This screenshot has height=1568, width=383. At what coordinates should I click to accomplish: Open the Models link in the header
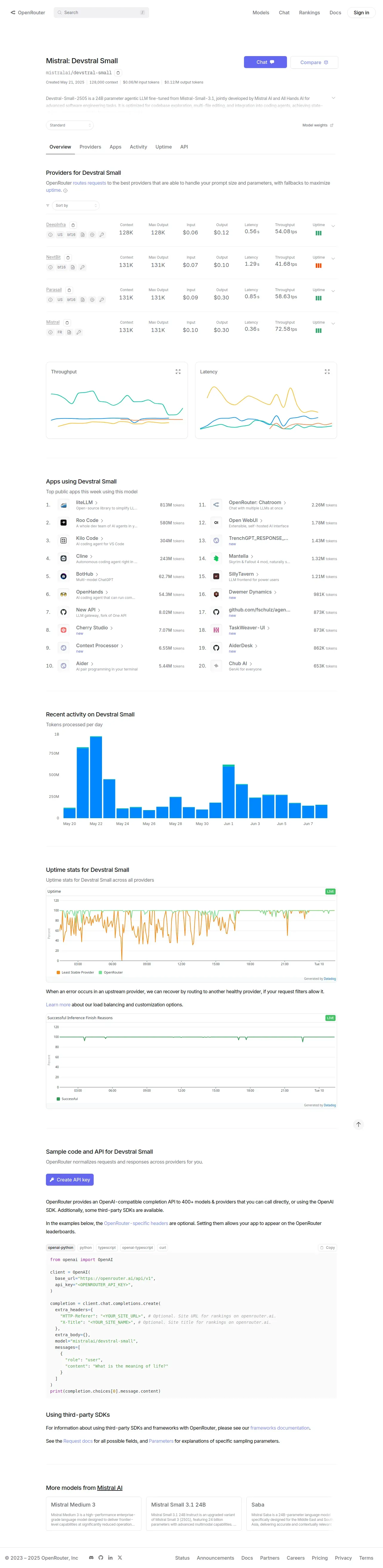point(261,12)
